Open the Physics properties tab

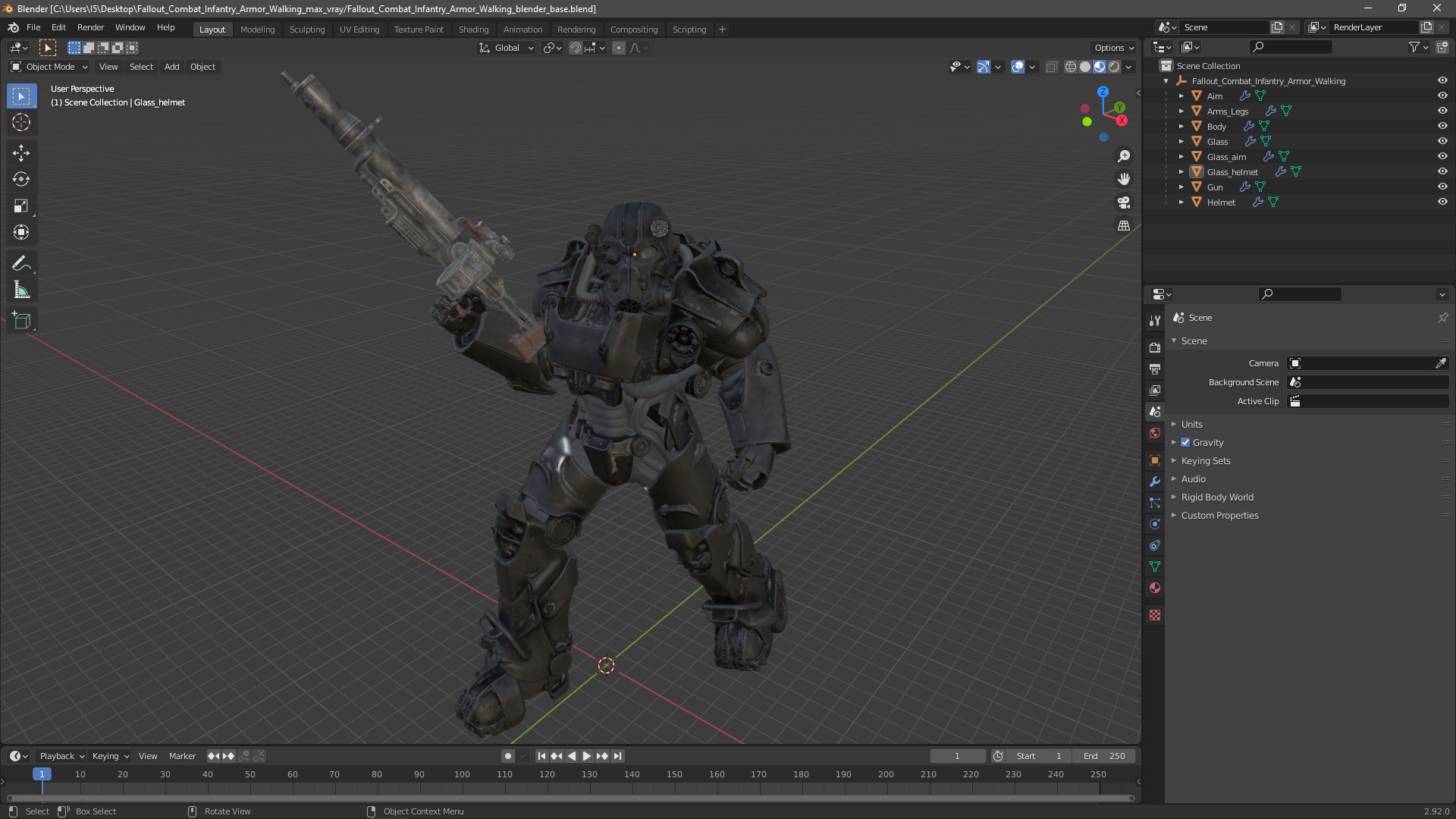click(1155, 524)
